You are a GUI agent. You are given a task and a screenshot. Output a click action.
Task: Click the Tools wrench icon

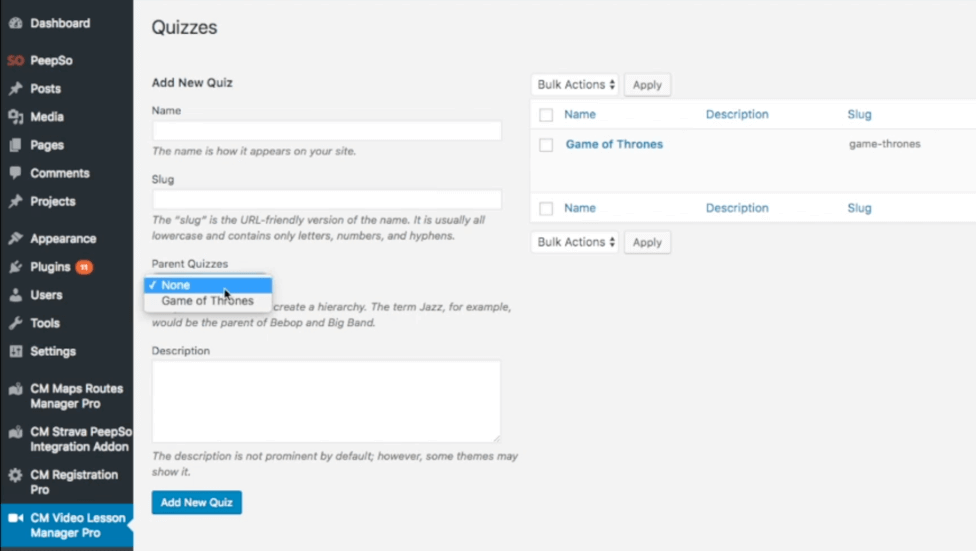click(15, 323)
